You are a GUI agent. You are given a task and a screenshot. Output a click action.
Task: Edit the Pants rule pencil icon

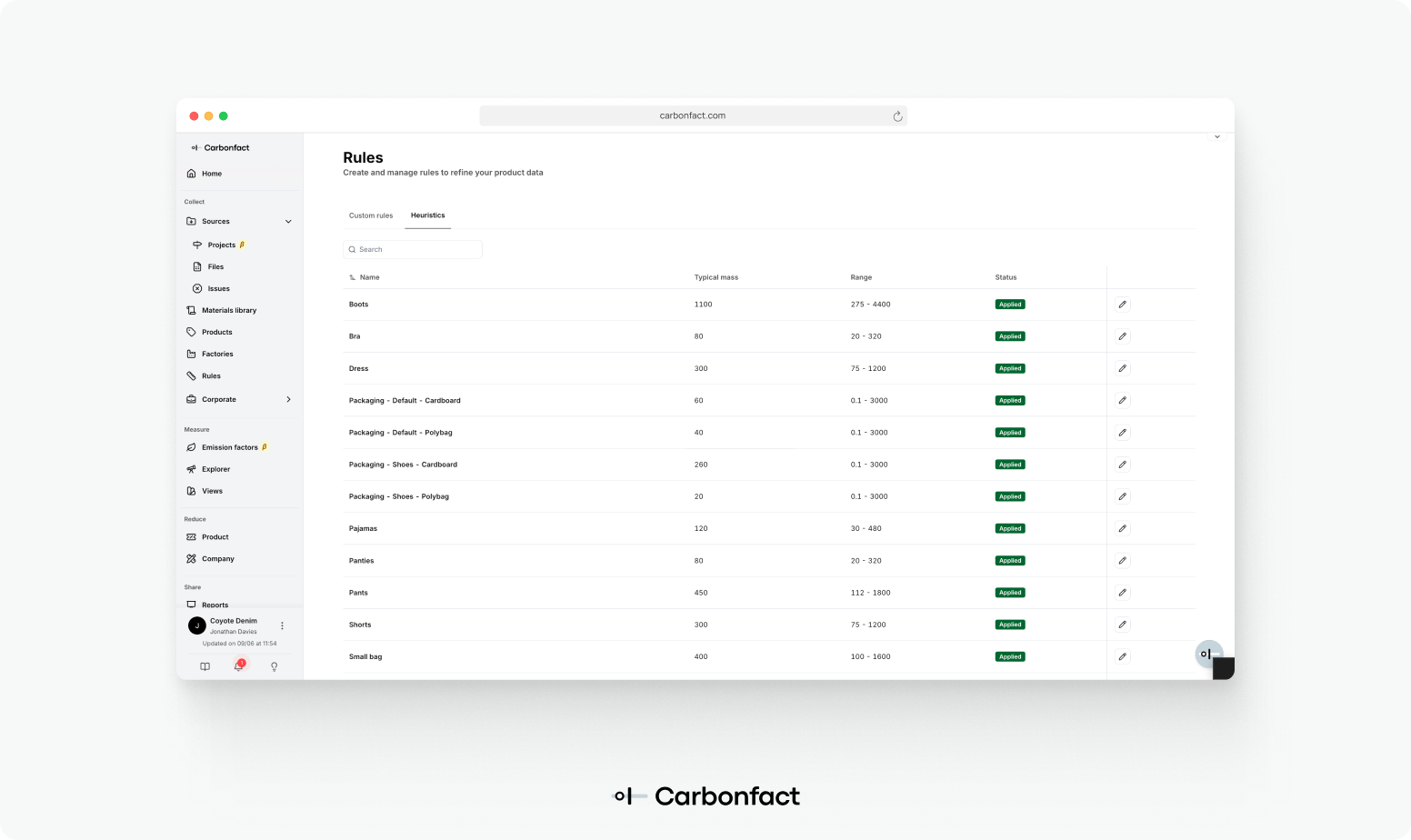pyautogui.click(x=1122, y=593)
